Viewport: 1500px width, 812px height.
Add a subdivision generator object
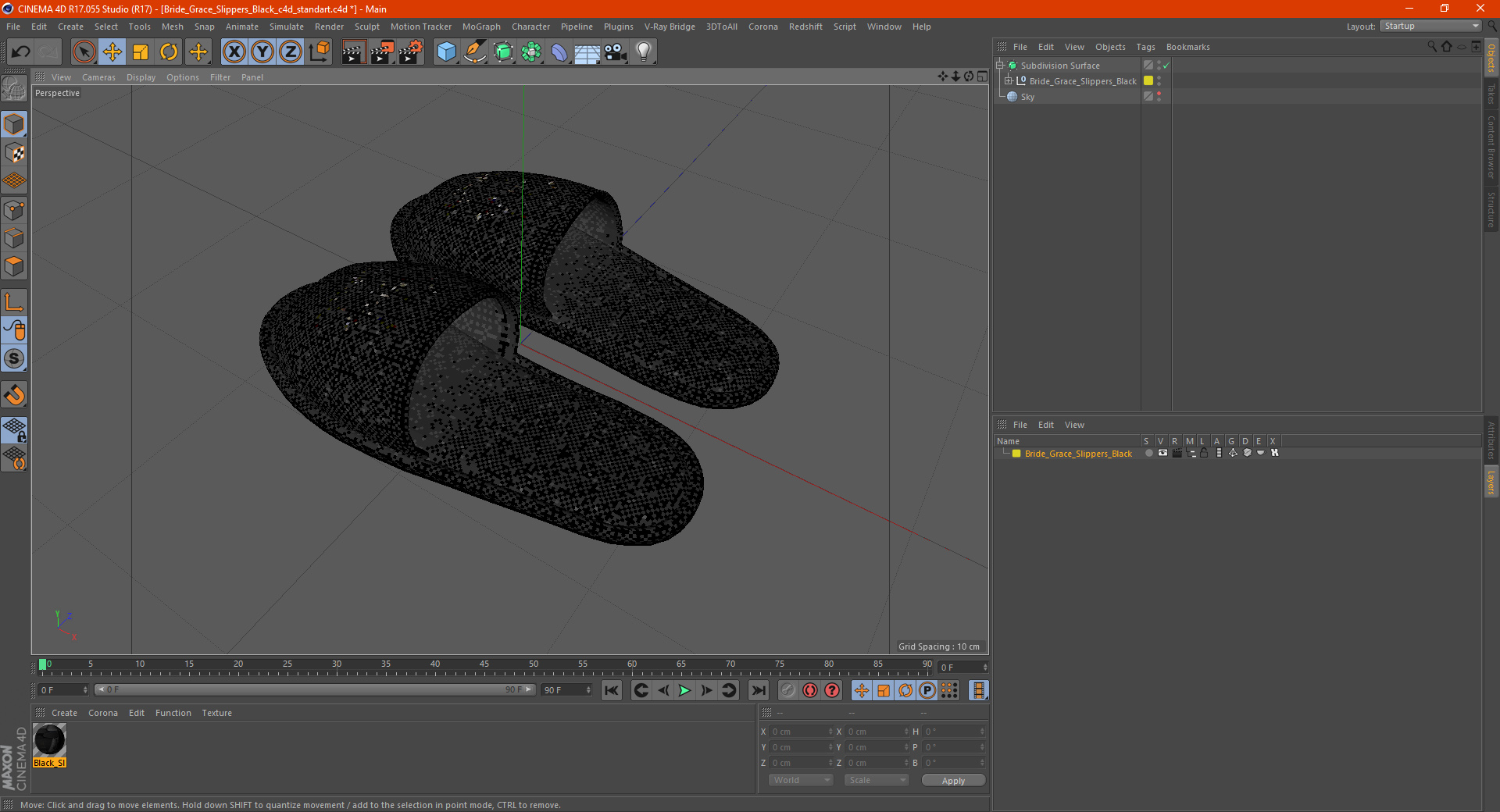[x=503, y=52]
